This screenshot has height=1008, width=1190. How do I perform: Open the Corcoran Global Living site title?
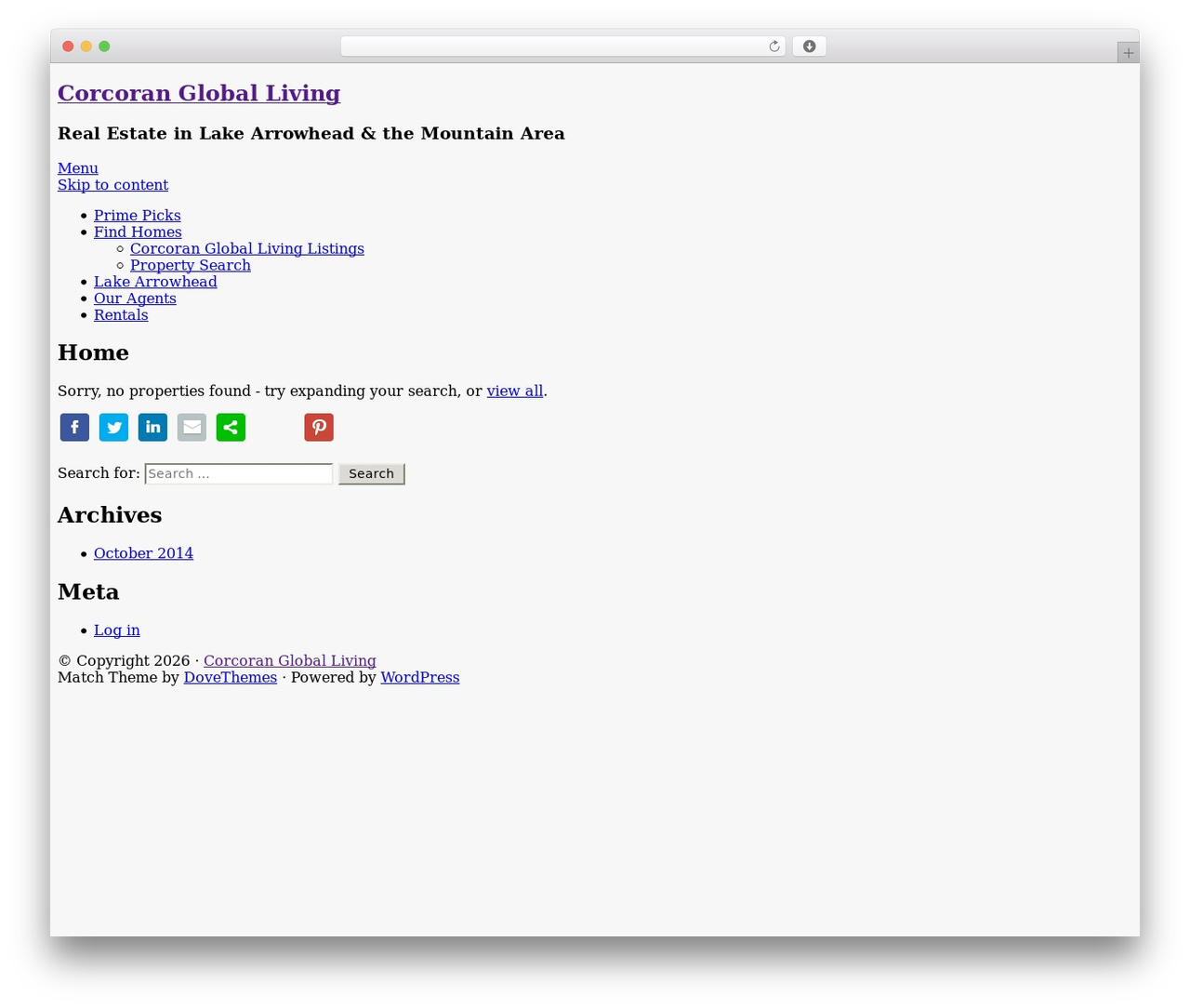(x=199, y=93)
